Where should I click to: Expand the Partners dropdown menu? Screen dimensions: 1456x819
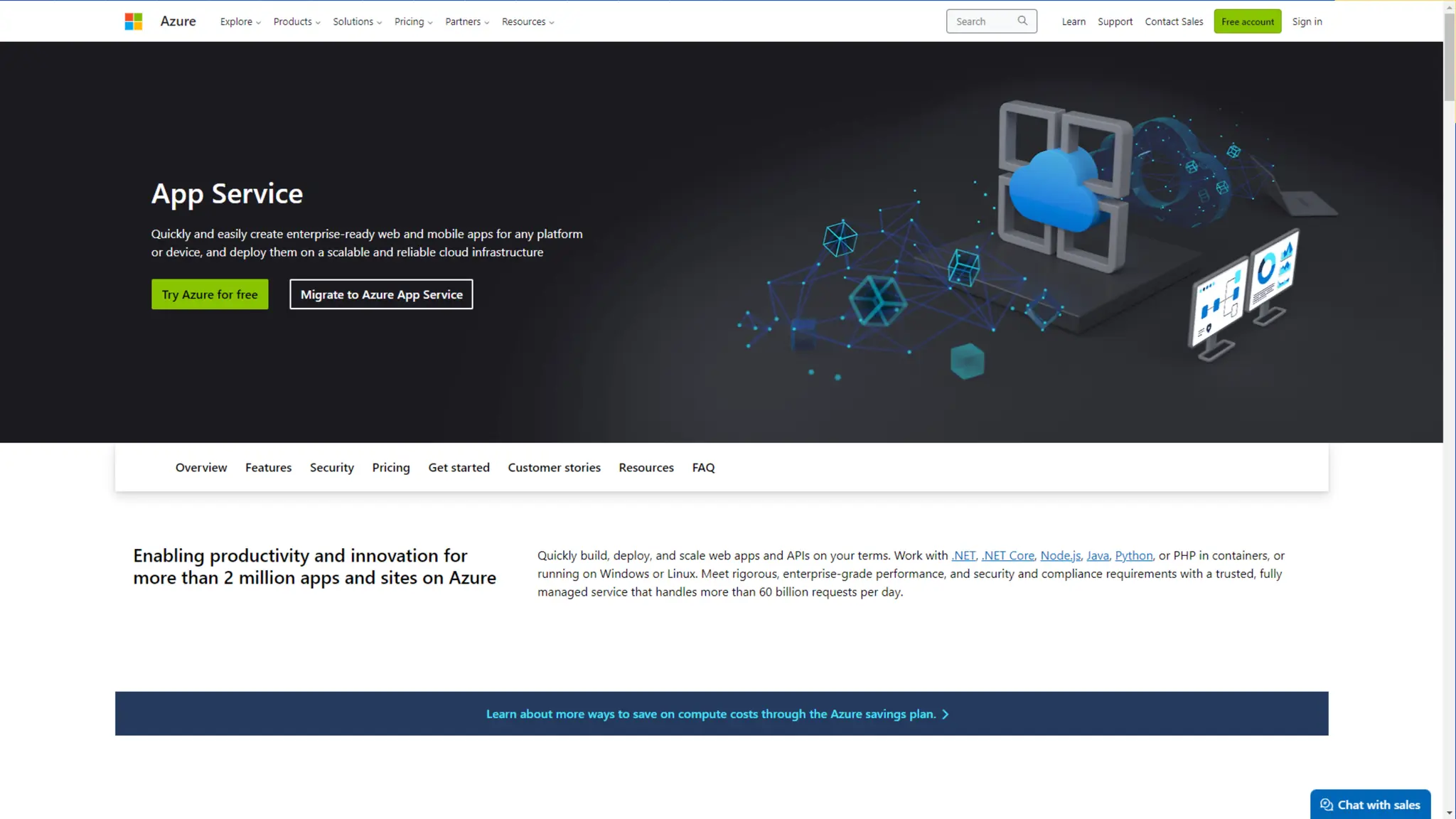point(467,21)
